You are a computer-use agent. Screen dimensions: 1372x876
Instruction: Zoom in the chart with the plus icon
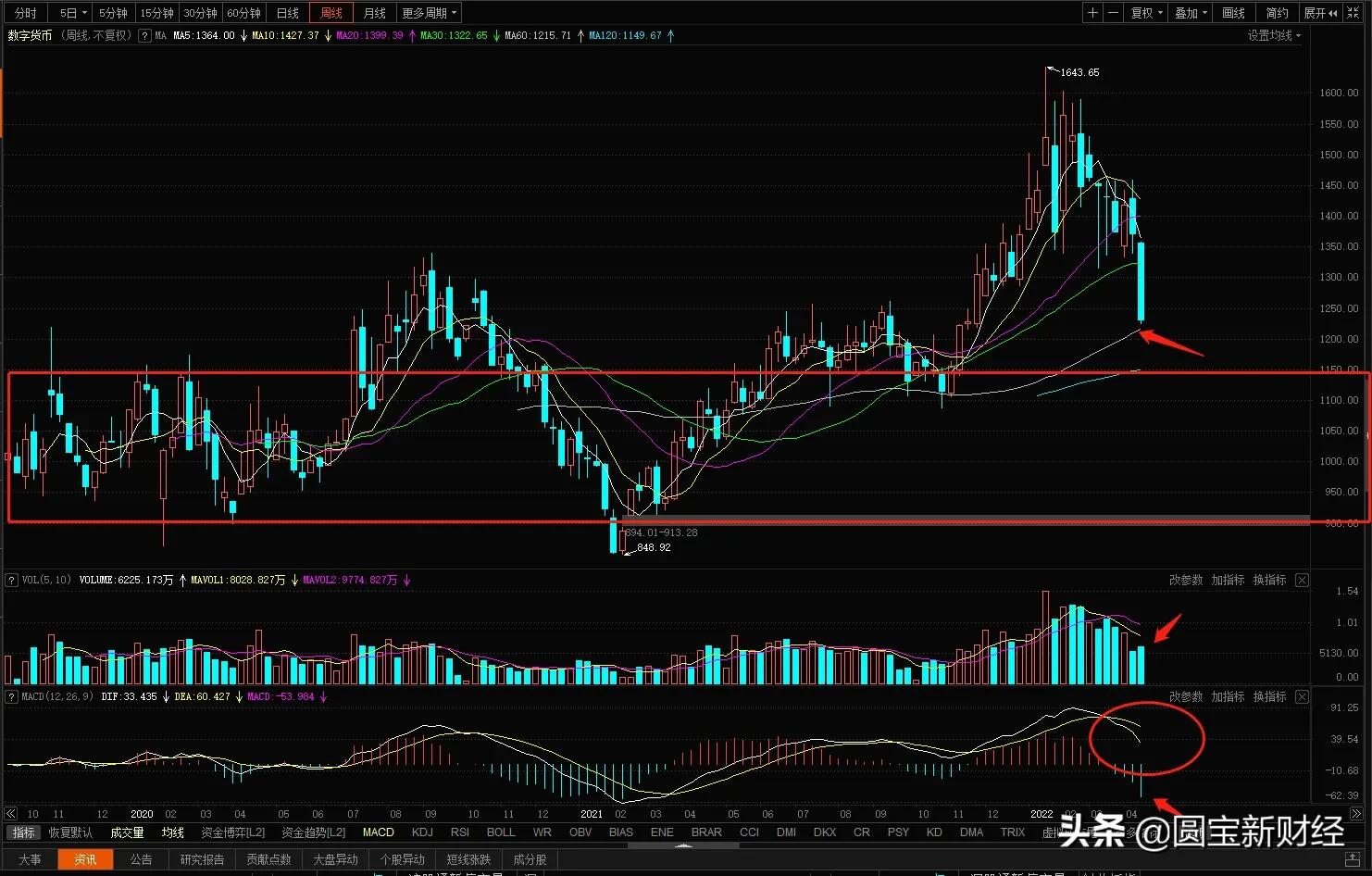click(1093, 13)
